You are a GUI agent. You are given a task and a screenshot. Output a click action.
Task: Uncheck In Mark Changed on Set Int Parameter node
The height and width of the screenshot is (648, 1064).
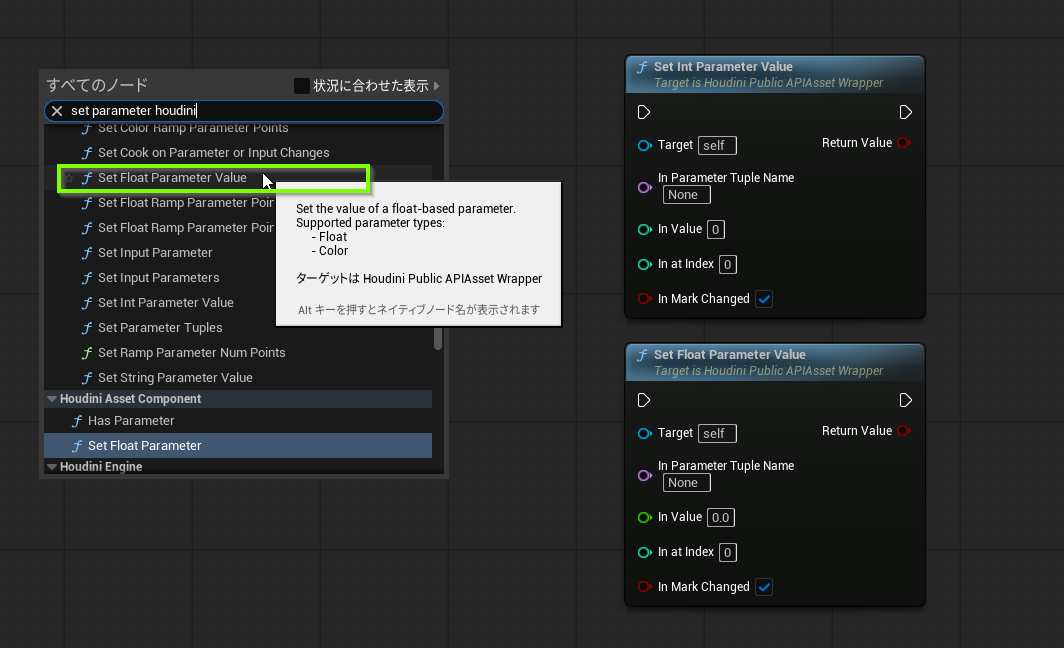[764, 299]
